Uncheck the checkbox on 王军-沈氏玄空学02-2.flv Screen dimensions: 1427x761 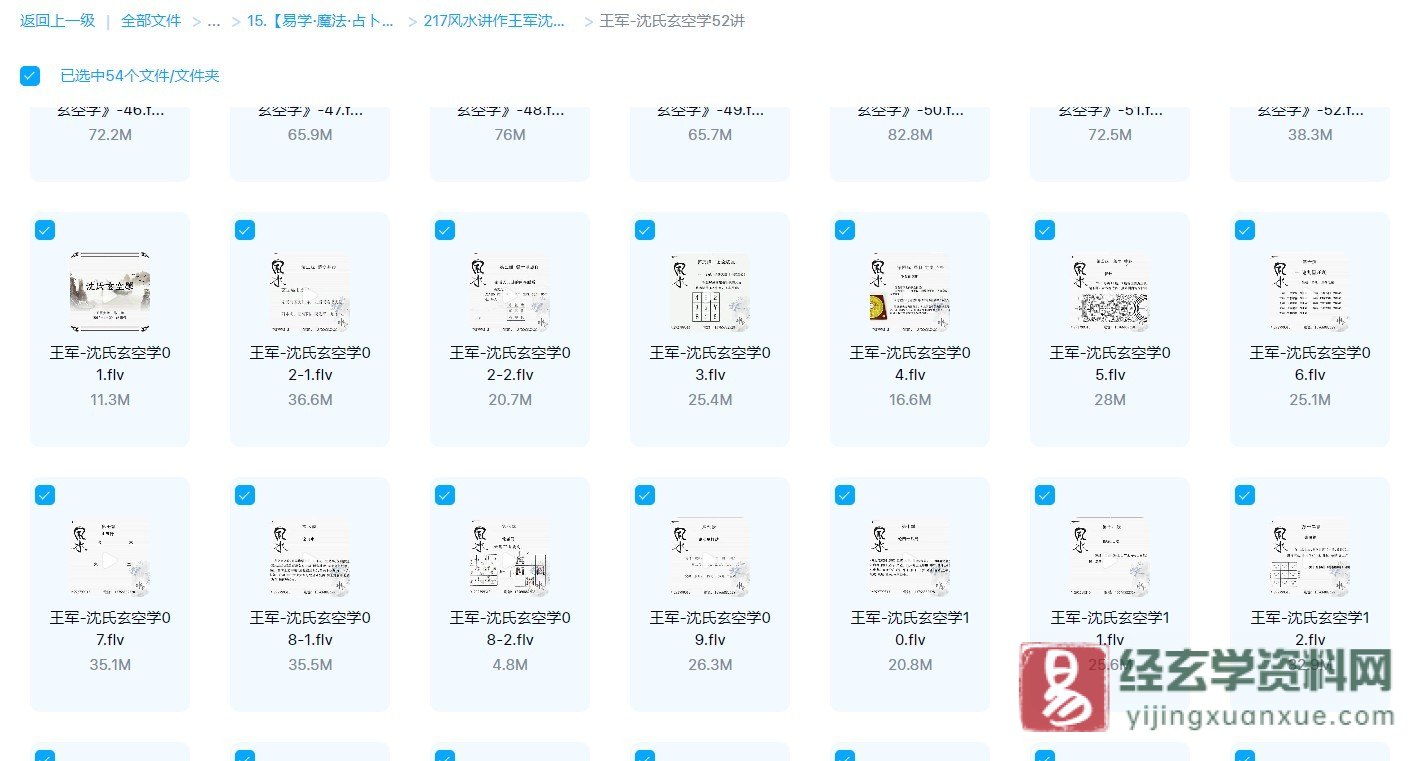(x=445, y=230)
